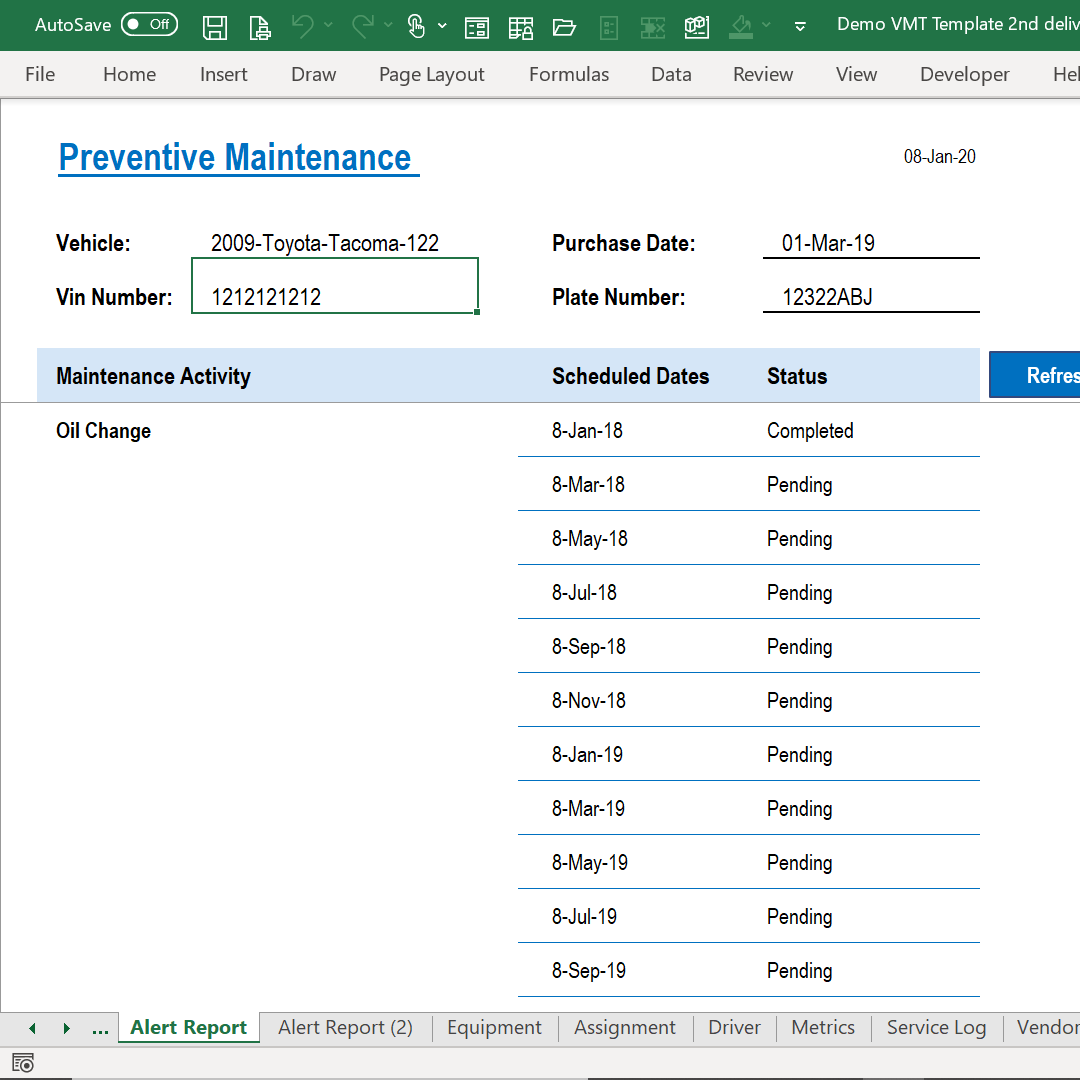Switch to the Formulas ribbon tab
Viewport: 1080px width, 1080px height.
569,74
